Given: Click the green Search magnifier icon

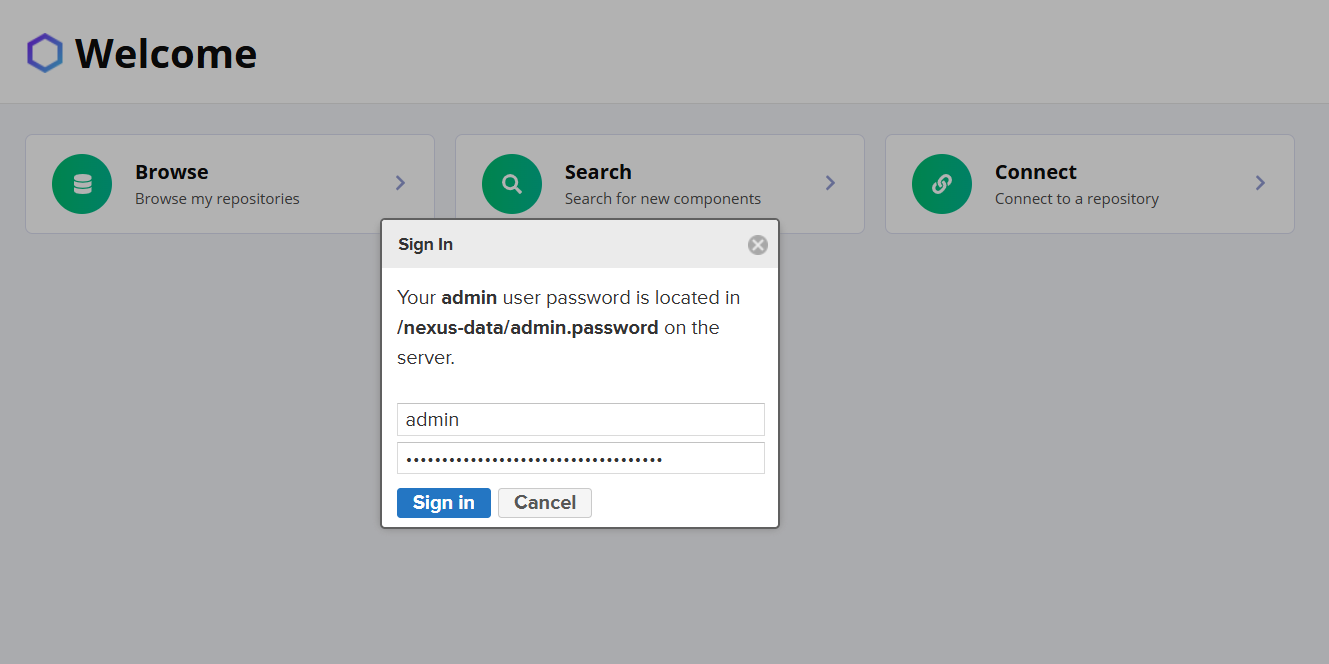Looking at the screenshot, I should click(512, 184).
